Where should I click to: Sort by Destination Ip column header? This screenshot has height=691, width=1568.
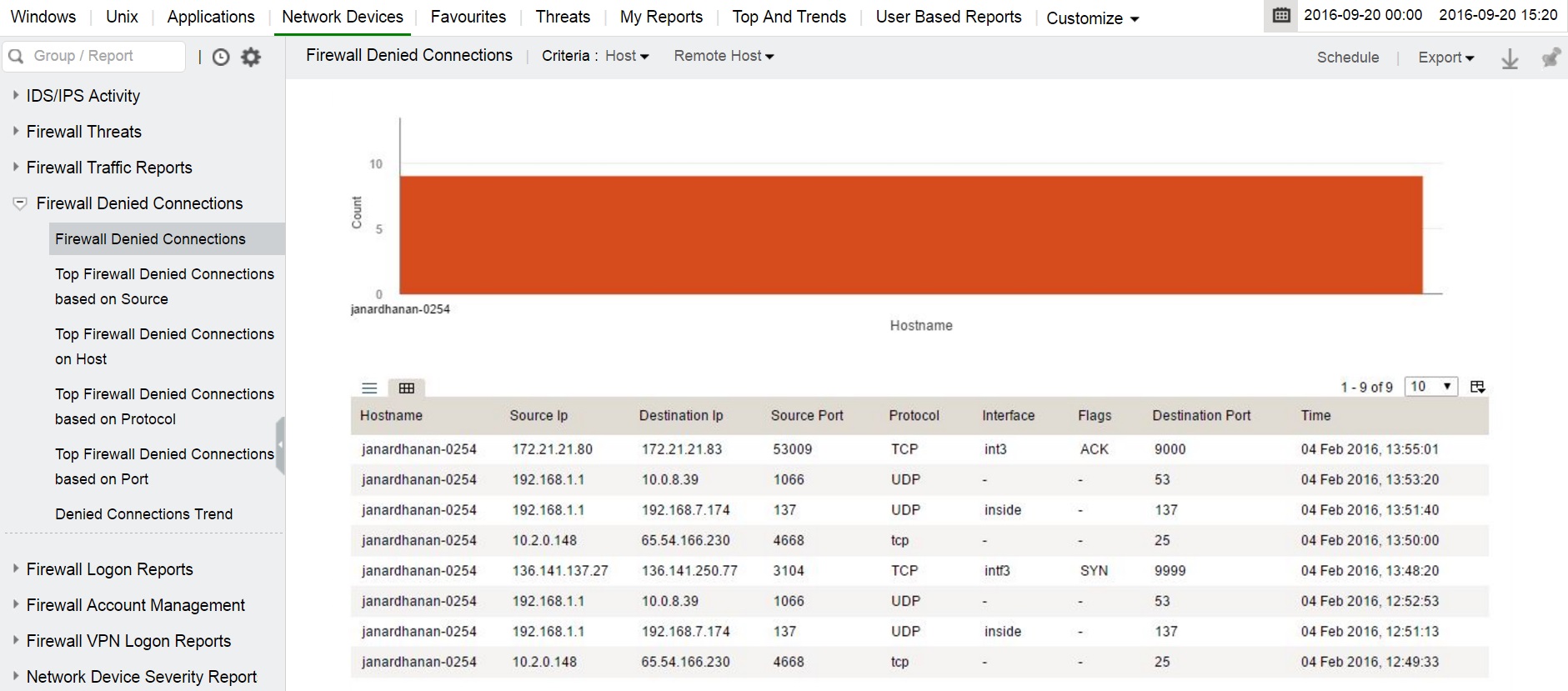pos(681,416)
